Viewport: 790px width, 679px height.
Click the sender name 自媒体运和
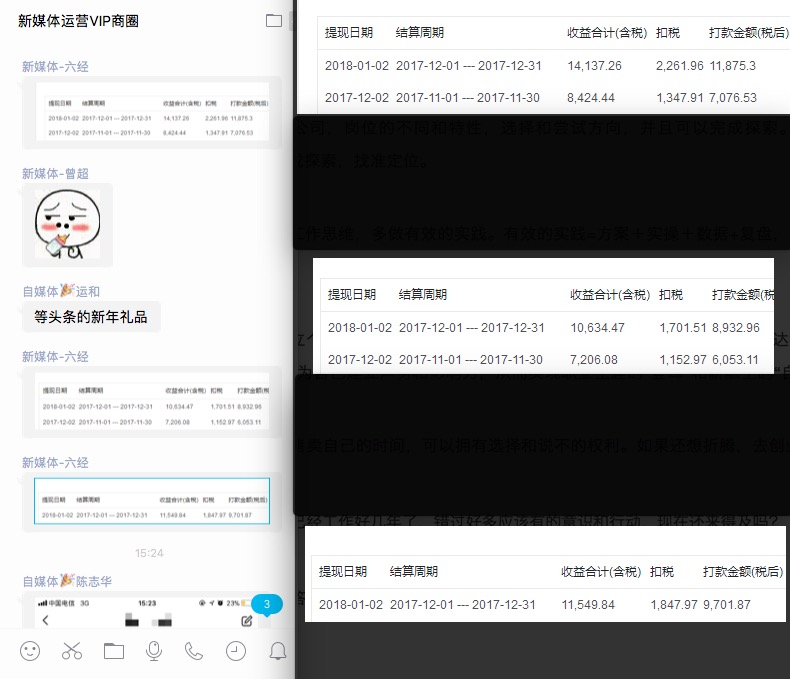pos(61,292)
